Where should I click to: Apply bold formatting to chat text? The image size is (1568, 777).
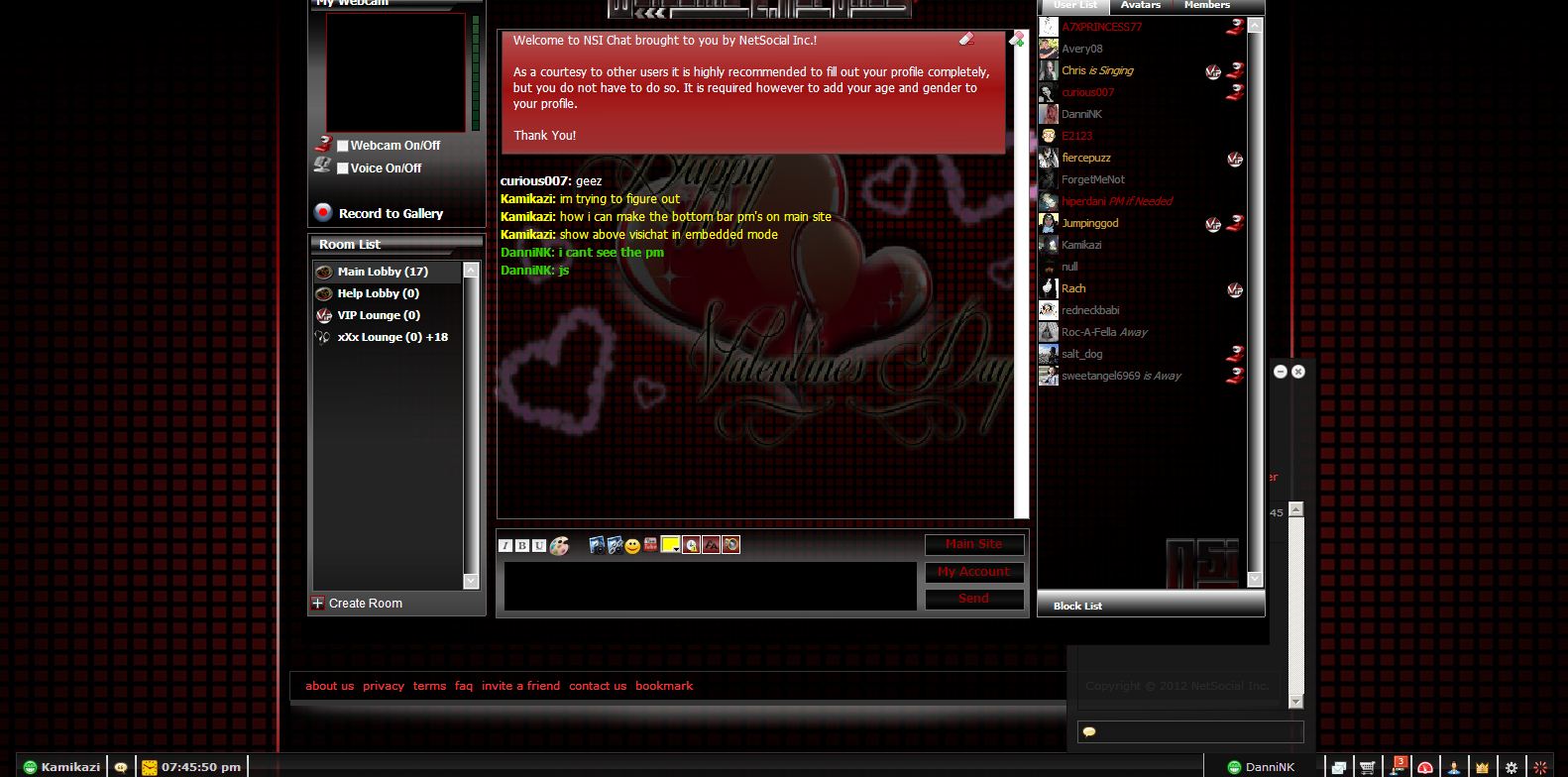[522, 546]
